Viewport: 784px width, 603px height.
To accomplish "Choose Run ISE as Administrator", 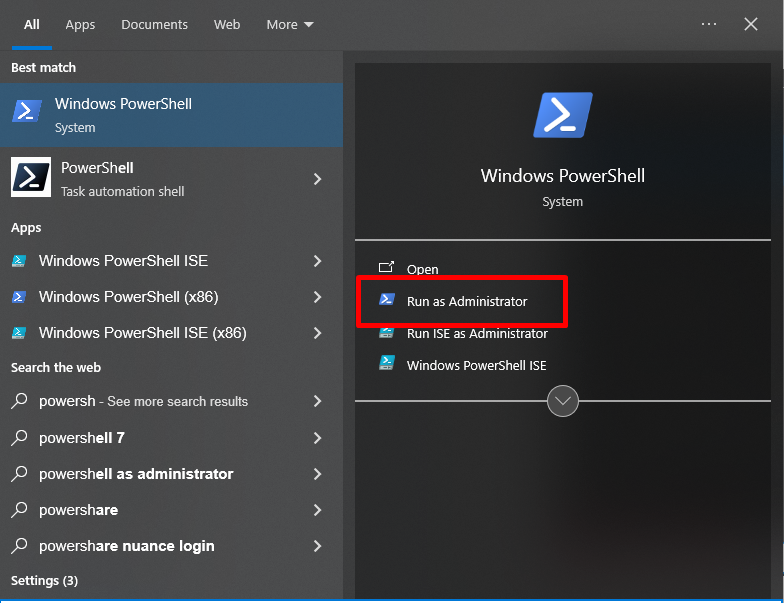I will (478, 334).
